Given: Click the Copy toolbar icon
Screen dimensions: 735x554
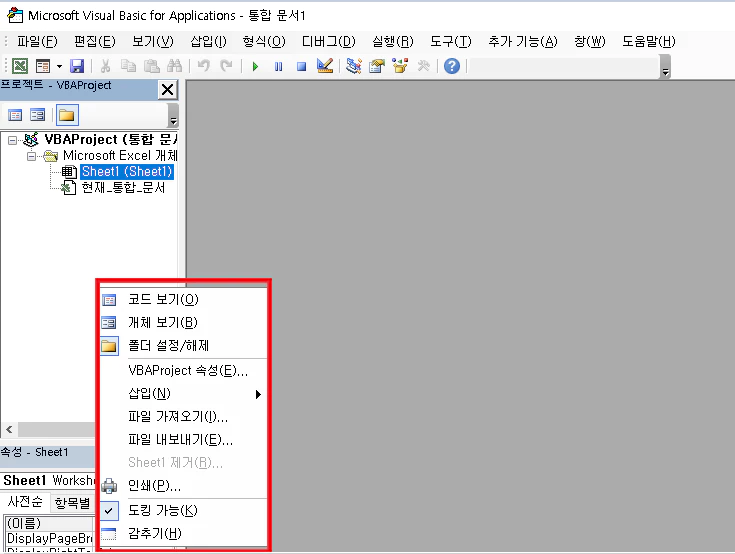Looking at the screenshot, I should (x=128, y=66).
